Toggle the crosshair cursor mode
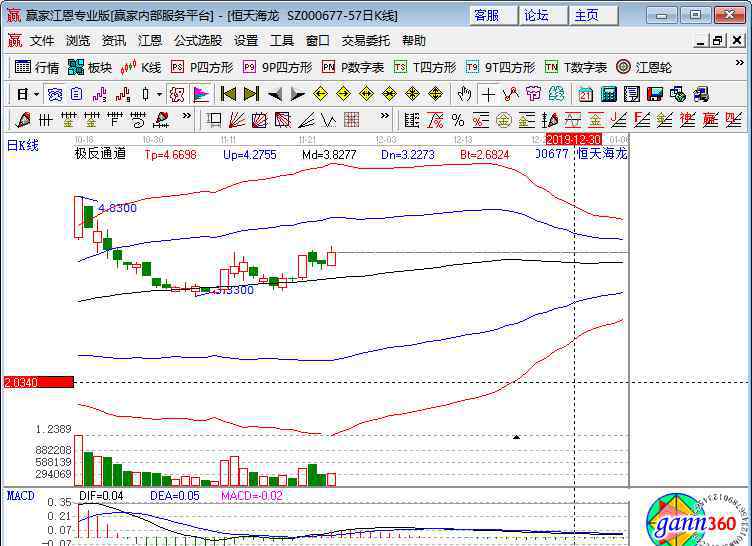 click(x=488, y=94)
